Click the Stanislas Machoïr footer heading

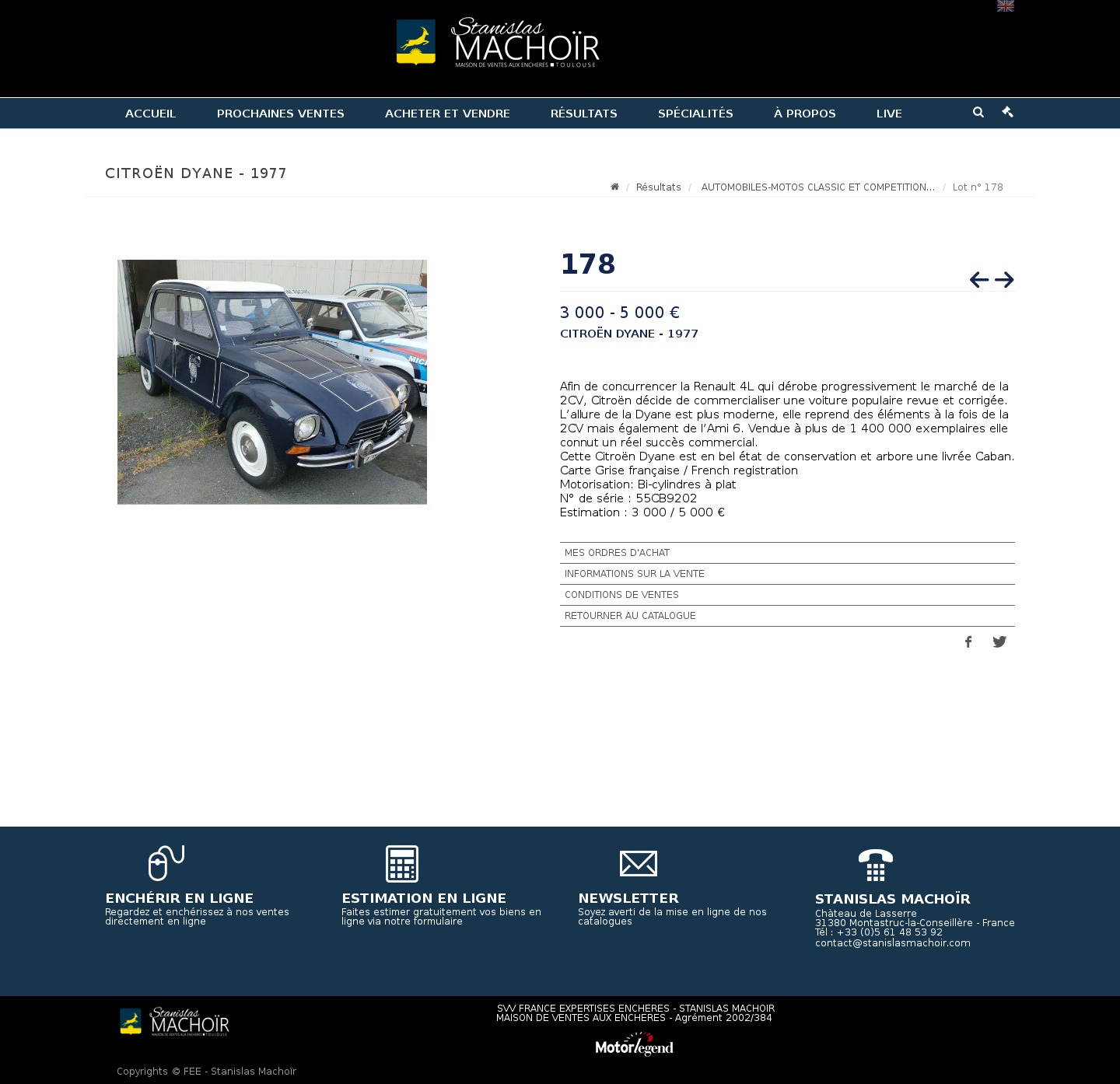[x=893, y=899]
